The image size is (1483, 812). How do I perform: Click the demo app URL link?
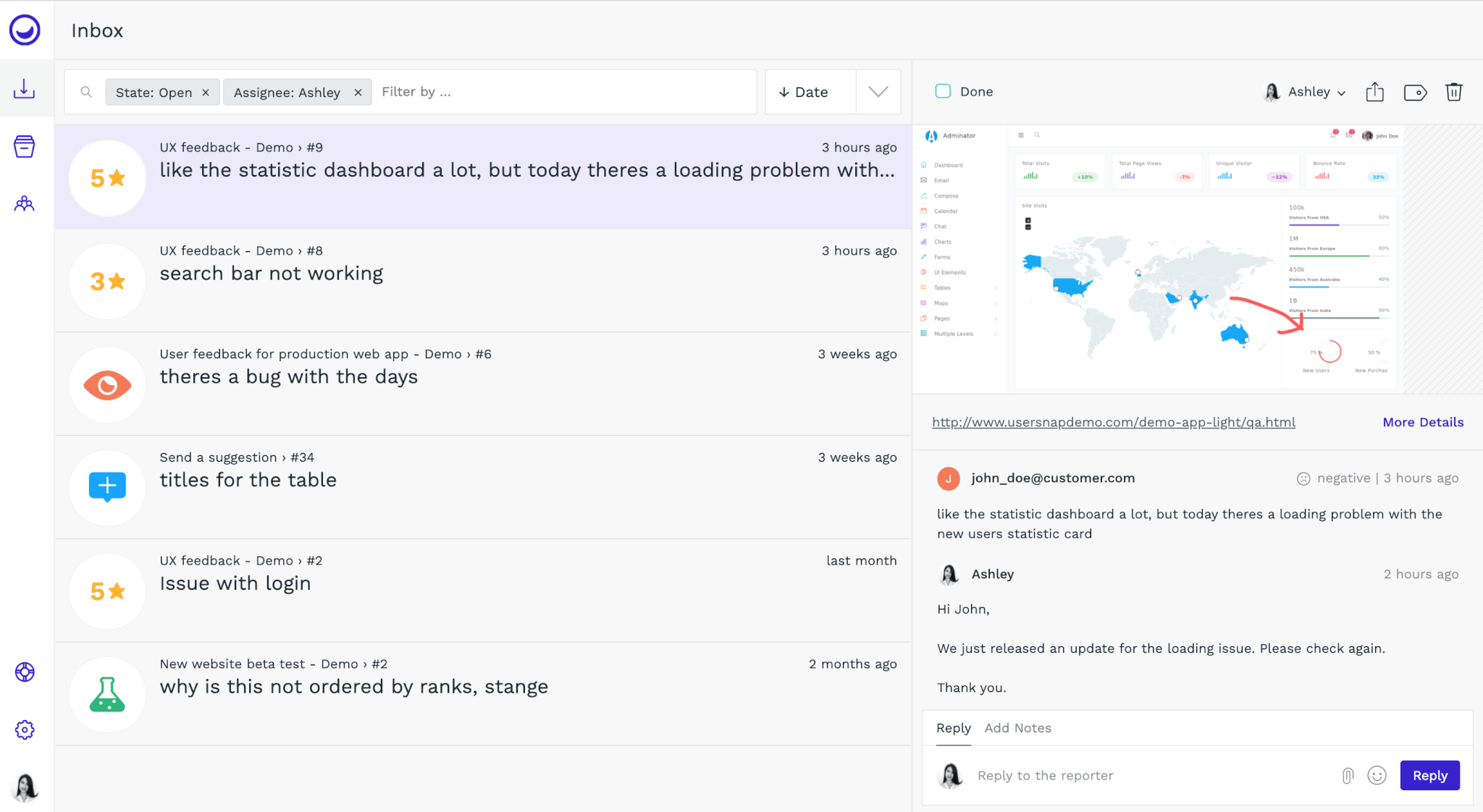(x=1113, y=422)
